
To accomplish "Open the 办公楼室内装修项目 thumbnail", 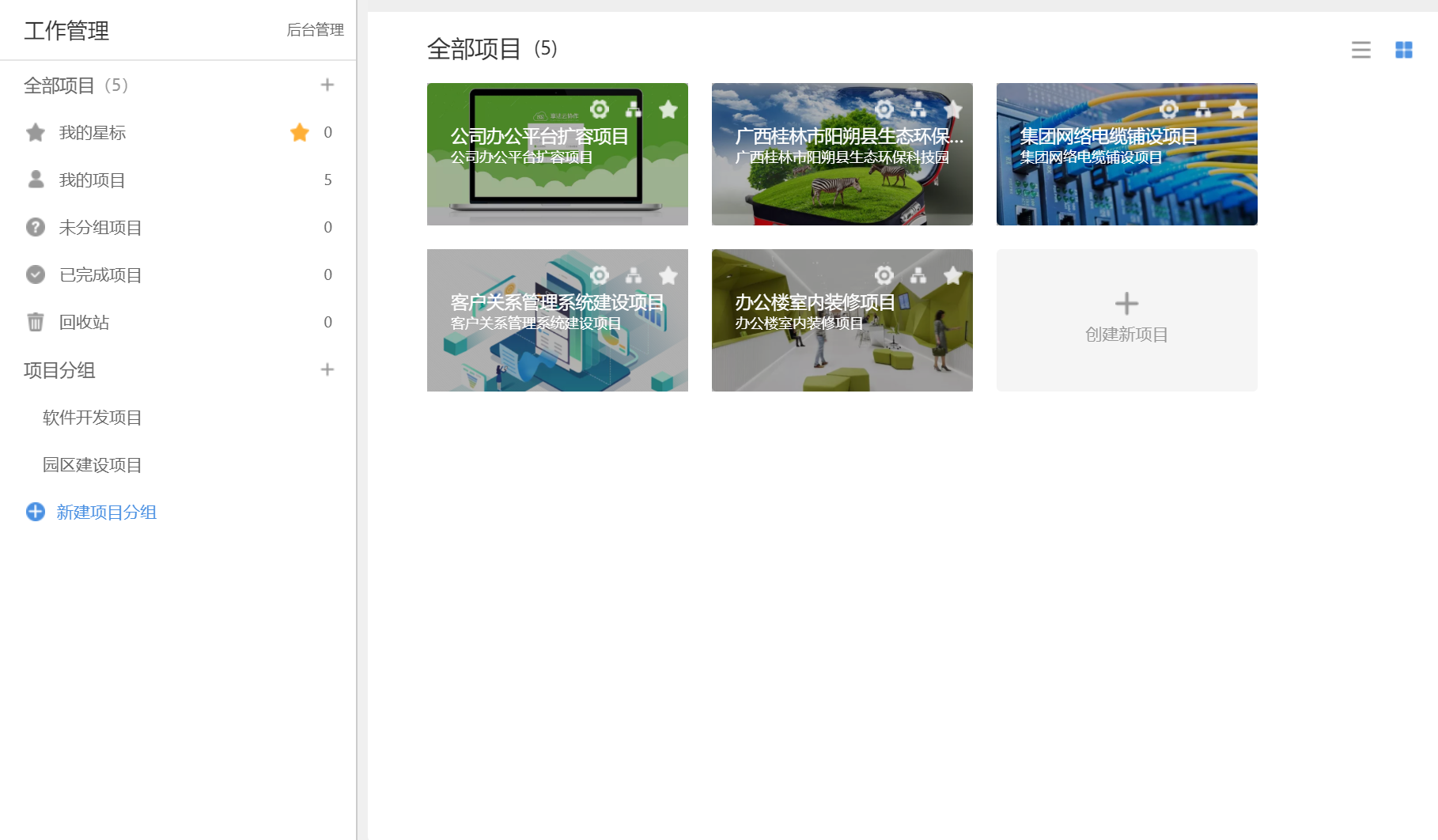I will pos(842,320).
